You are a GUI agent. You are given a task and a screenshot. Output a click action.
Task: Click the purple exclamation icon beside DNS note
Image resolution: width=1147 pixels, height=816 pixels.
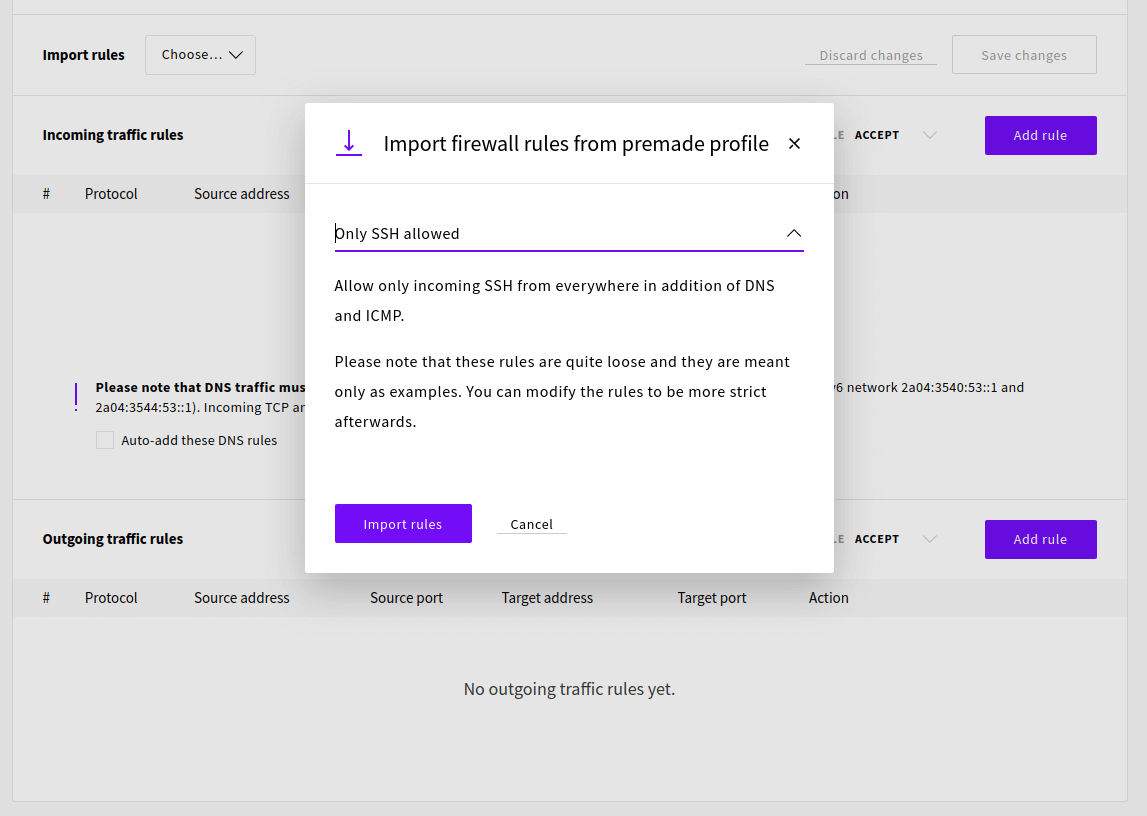coord(76,397)
